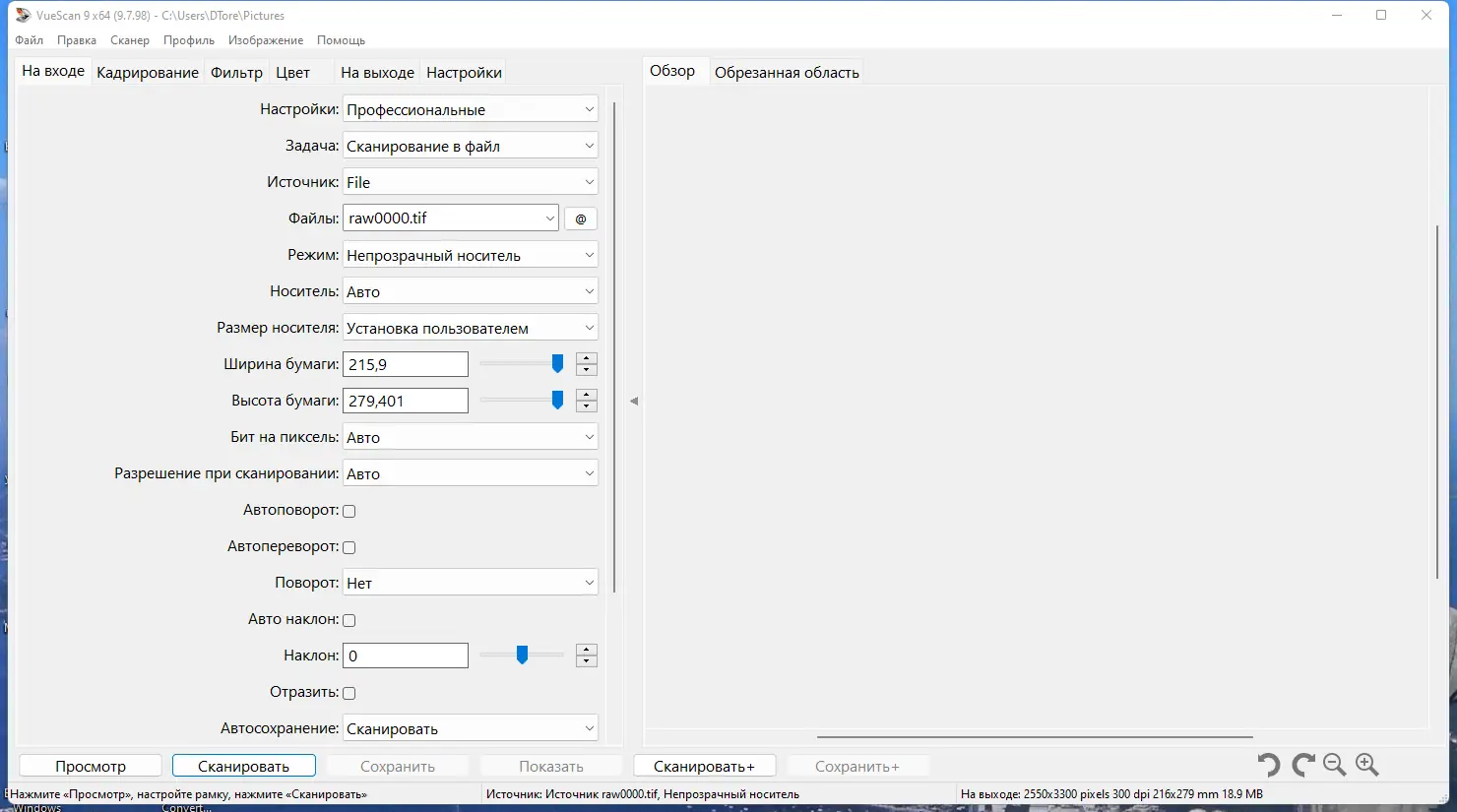The width and height of the screenshot is (1457, 812).
Task: Open the Сканер menu
Action: 130,40
